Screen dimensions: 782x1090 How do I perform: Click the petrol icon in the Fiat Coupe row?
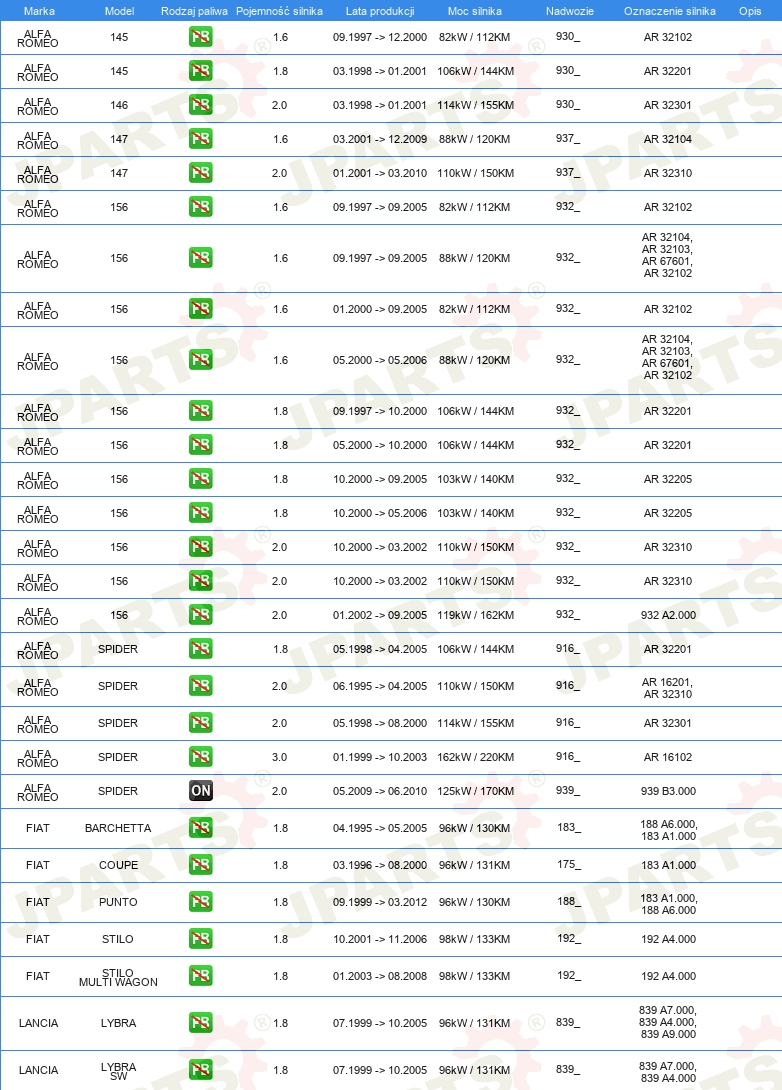click(x=201, y=865)
